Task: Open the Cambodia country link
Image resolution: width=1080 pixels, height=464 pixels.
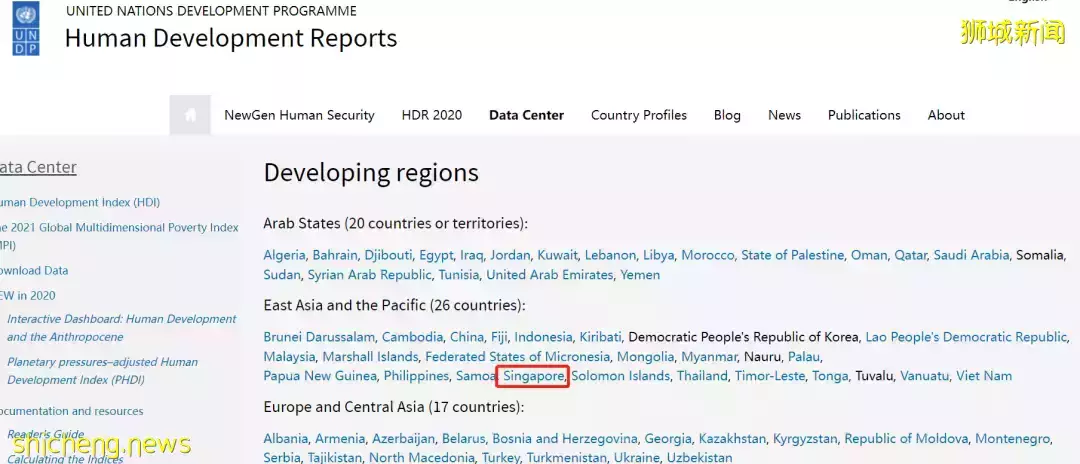Action: (412, 337)
